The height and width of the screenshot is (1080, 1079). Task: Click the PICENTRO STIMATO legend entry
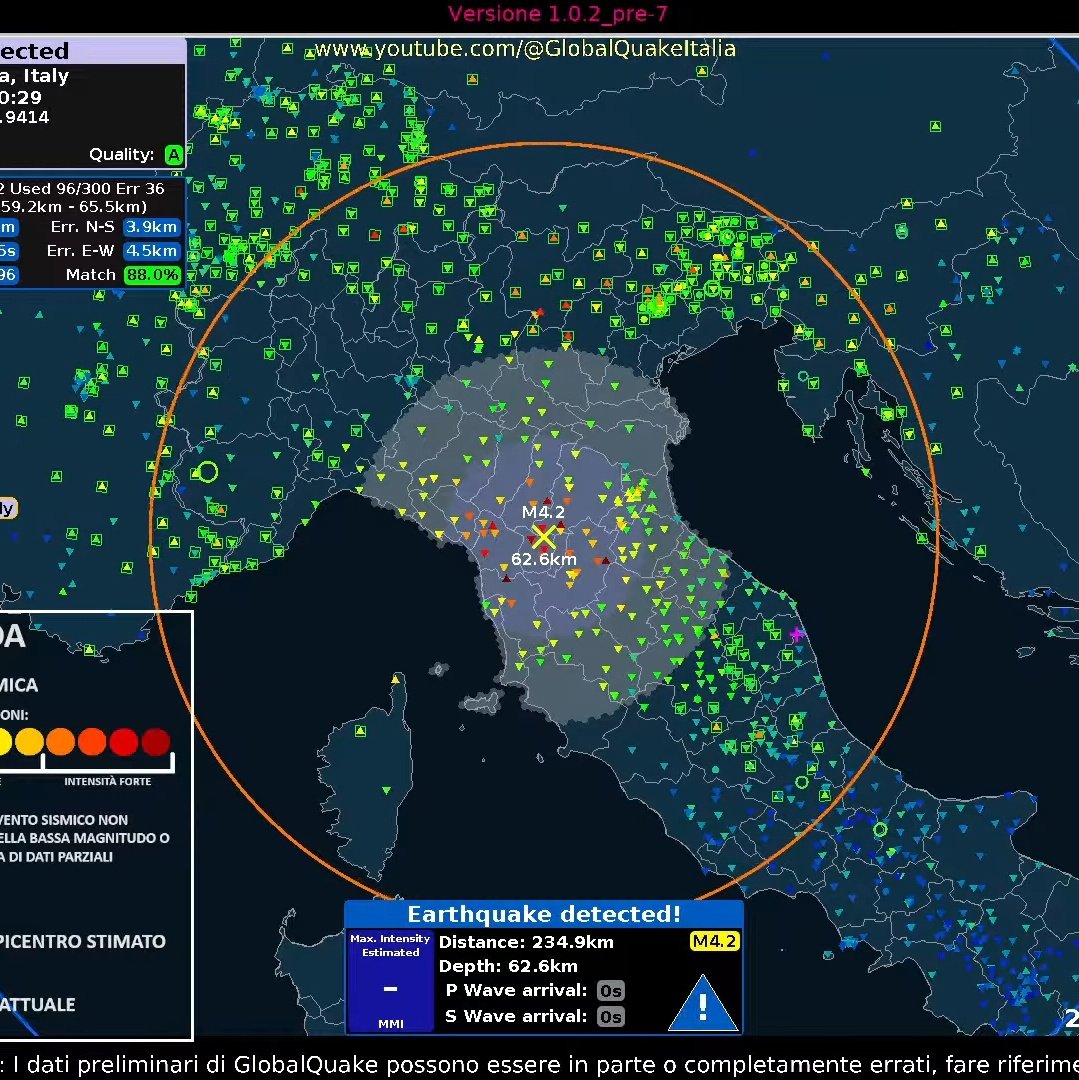[x=81, y=941]
